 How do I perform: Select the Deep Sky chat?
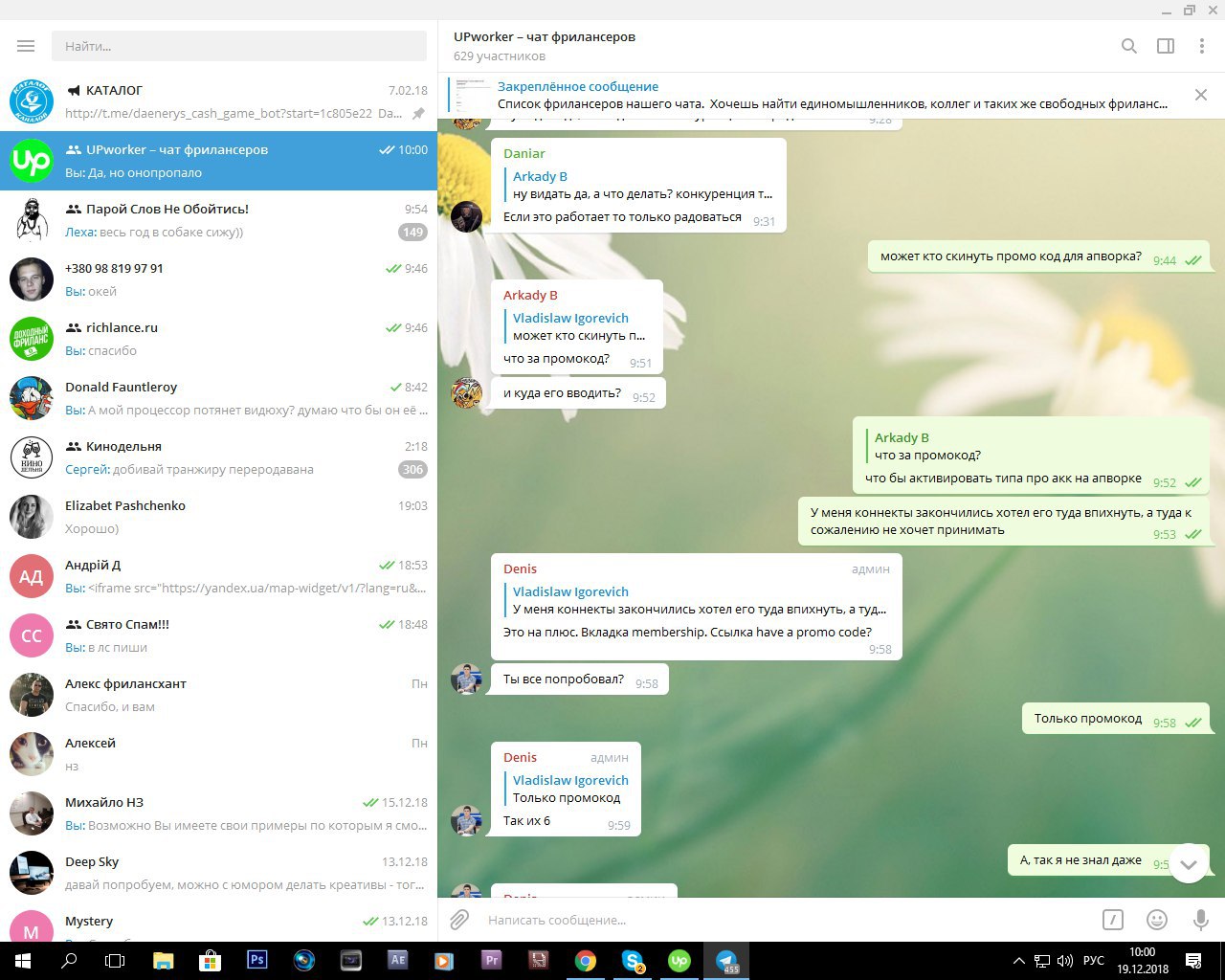click(x=218, y=873)
